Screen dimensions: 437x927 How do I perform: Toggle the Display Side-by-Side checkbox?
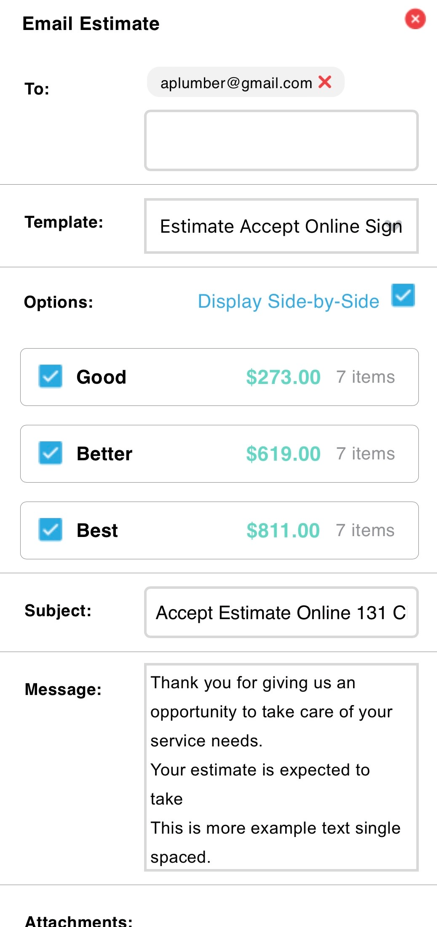(403, 295)
